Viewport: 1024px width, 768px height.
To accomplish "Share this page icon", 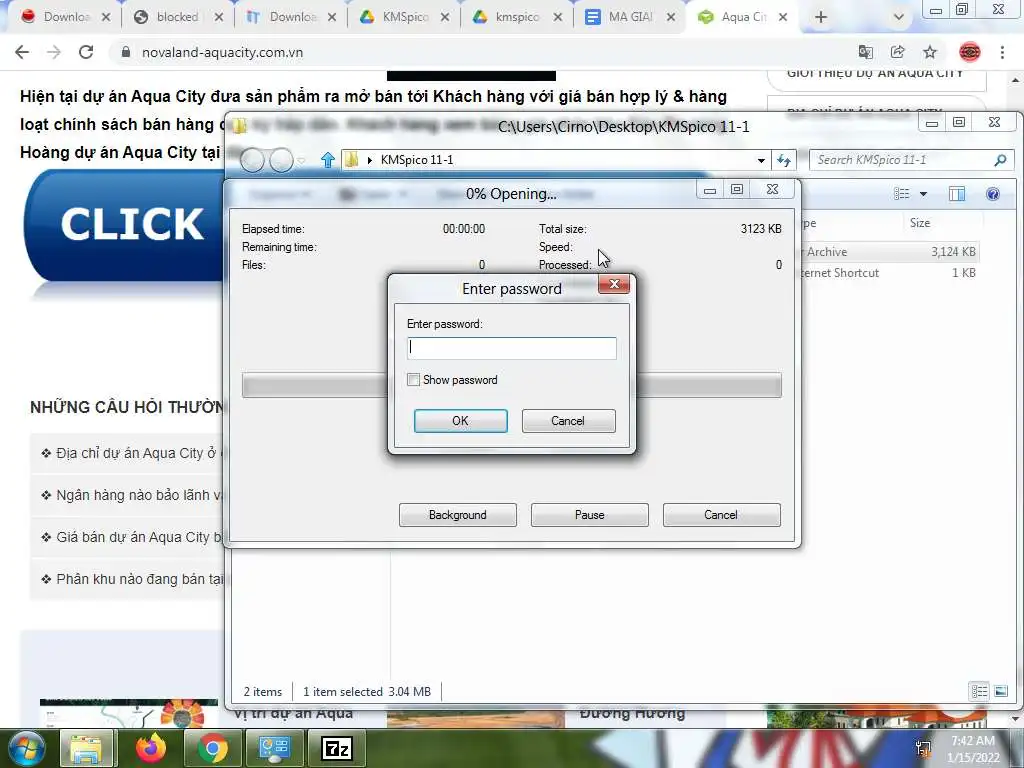I will 897,52.
